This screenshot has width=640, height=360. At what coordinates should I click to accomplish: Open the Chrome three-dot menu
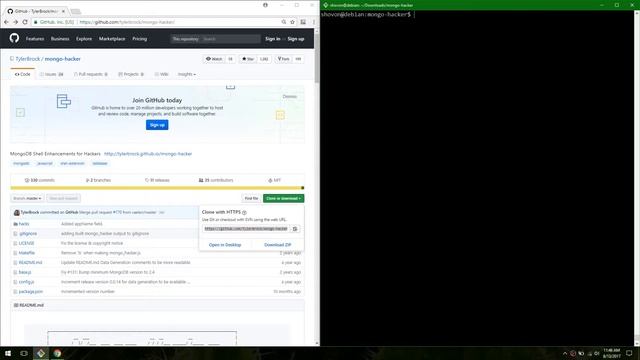pyautogui.click(x=313, y=22)
